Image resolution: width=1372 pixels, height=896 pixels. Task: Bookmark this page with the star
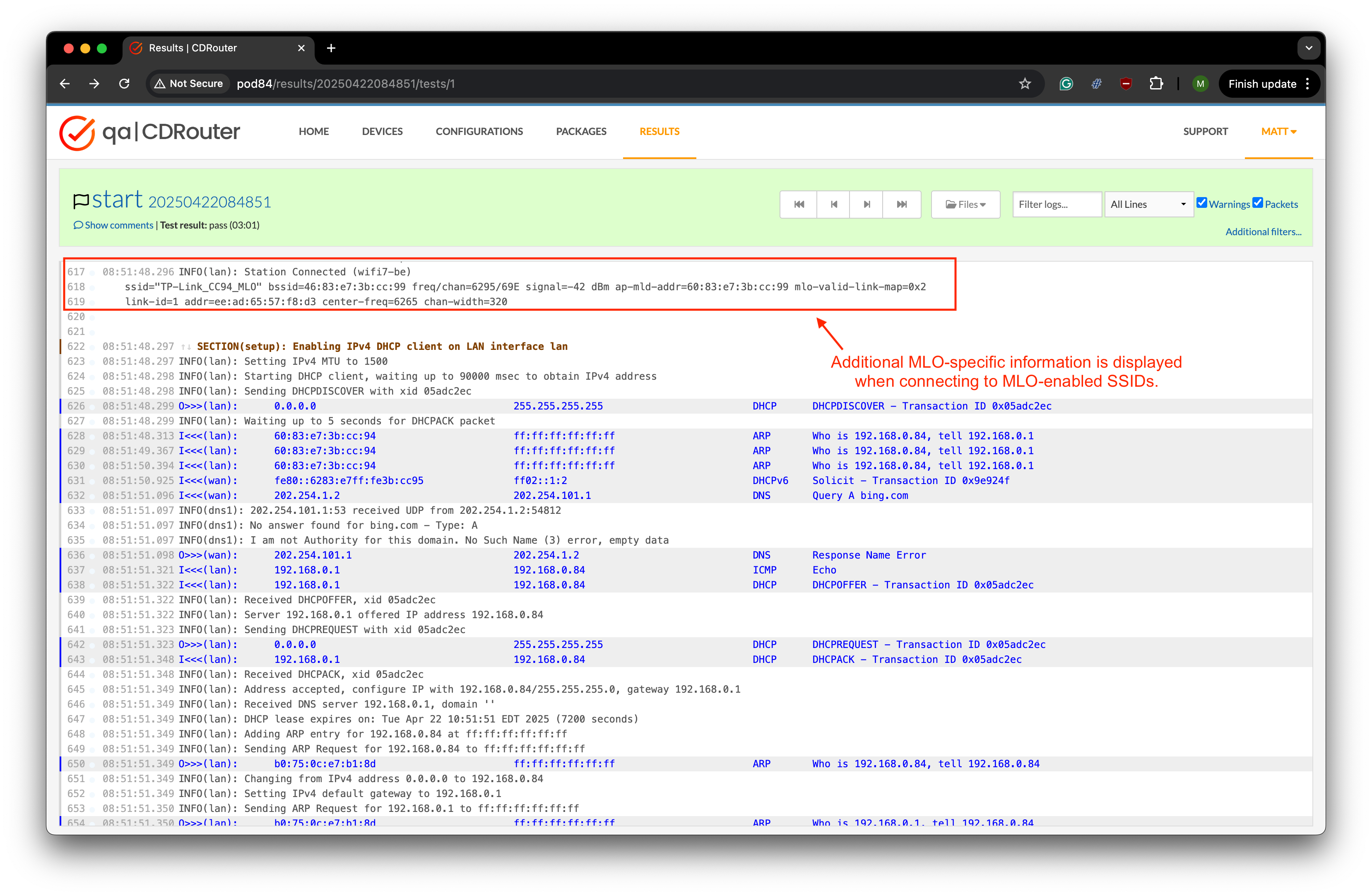click(x=1024, y=84)
